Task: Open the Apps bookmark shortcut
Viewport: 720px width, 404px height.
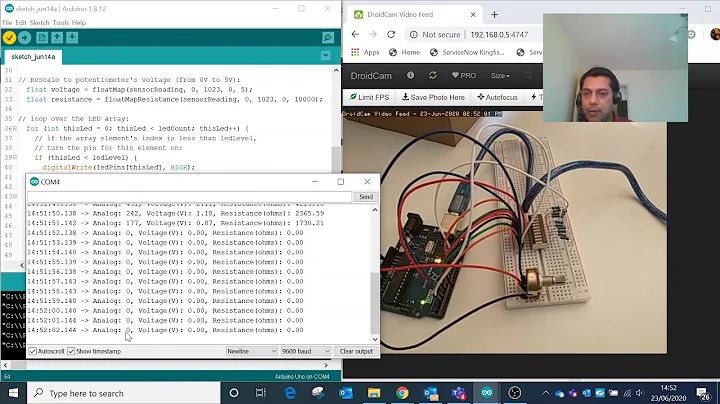Action: point(365,52)
